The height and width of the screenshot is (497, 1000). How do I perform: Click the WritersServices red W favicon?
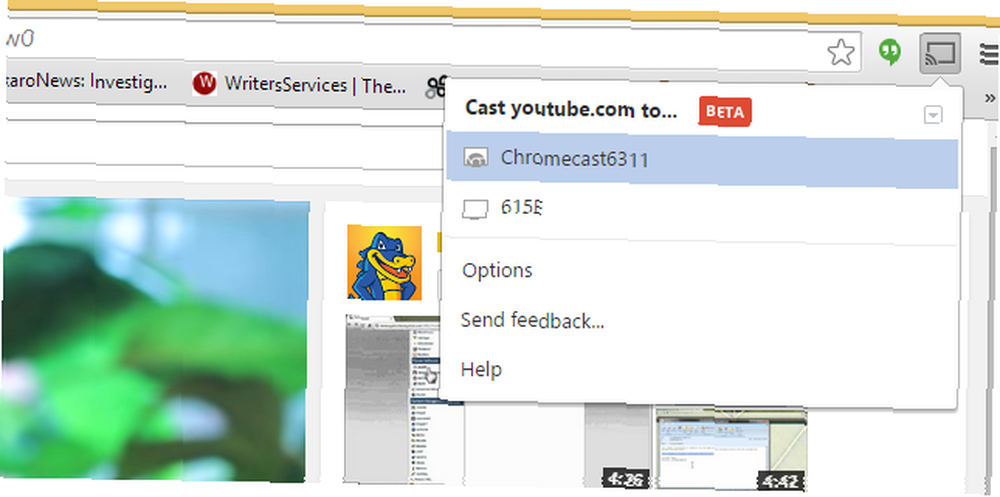pos(205,84)
